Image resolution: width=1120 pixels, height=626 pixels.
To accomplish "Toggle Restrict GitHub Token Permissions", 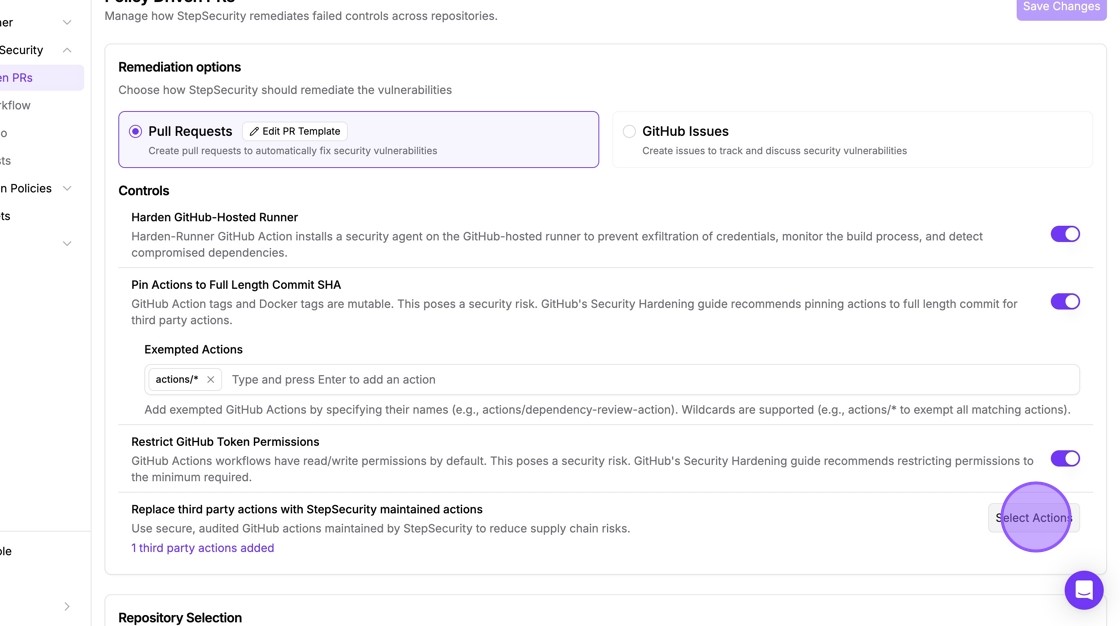I will (x=1065, y=459).
